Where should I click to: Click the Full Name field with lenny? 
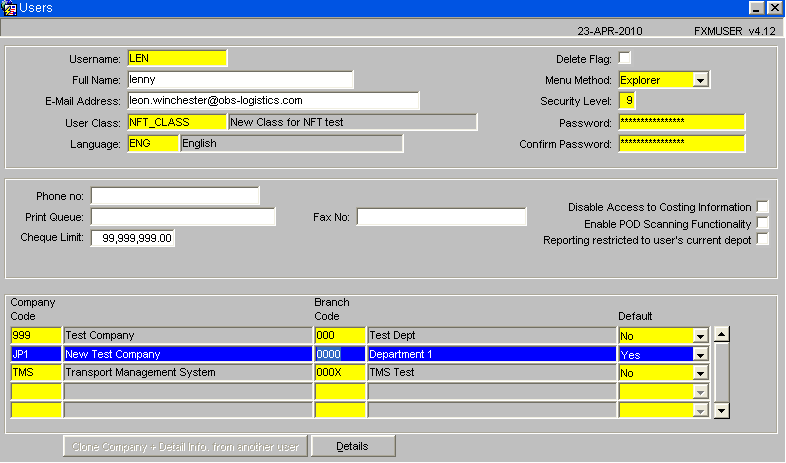241,80
